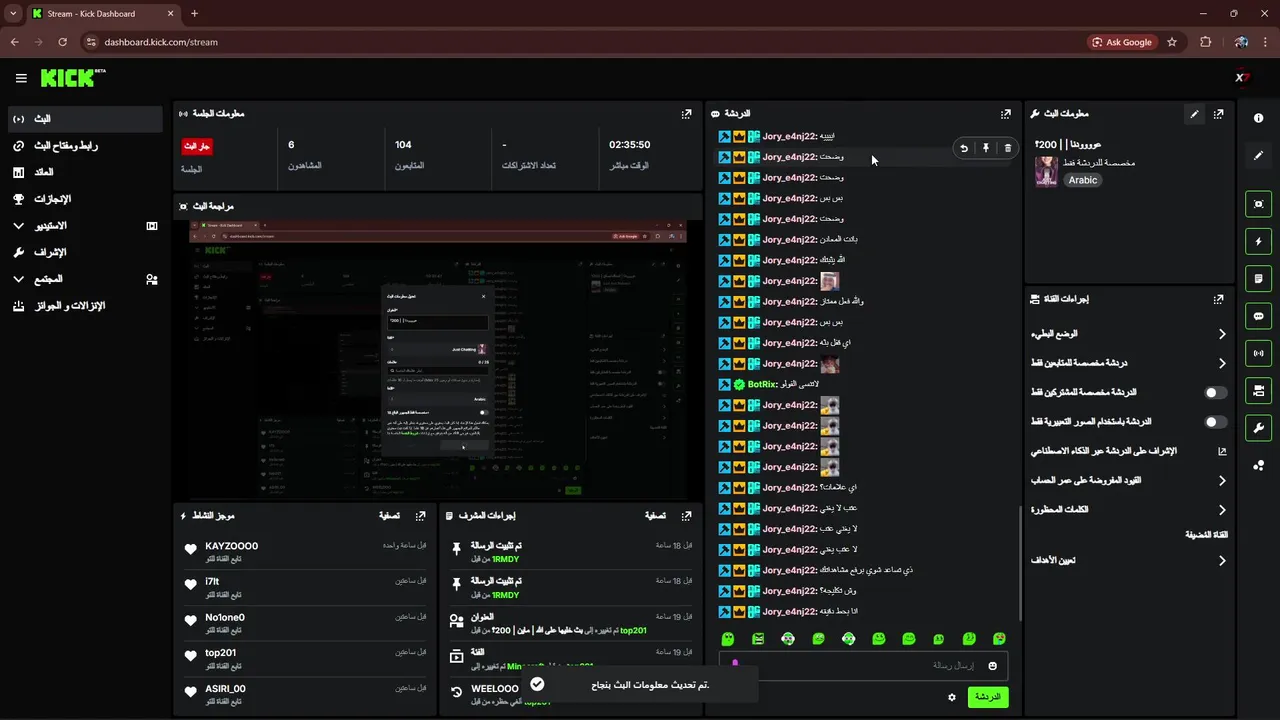
Task: Toggle the stream preview widget icon in right rail
Action: [1258, 204]
